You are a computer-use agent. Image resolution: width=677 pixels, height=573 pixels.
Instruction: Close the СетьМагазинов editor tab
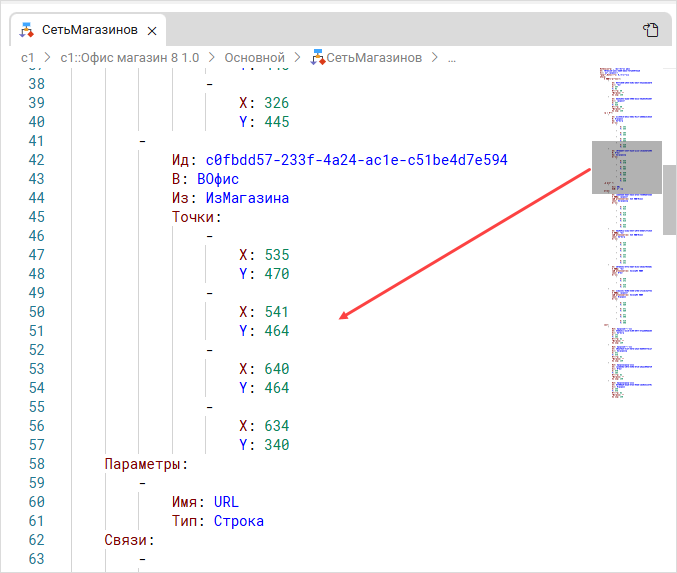[x=152, y=31]
